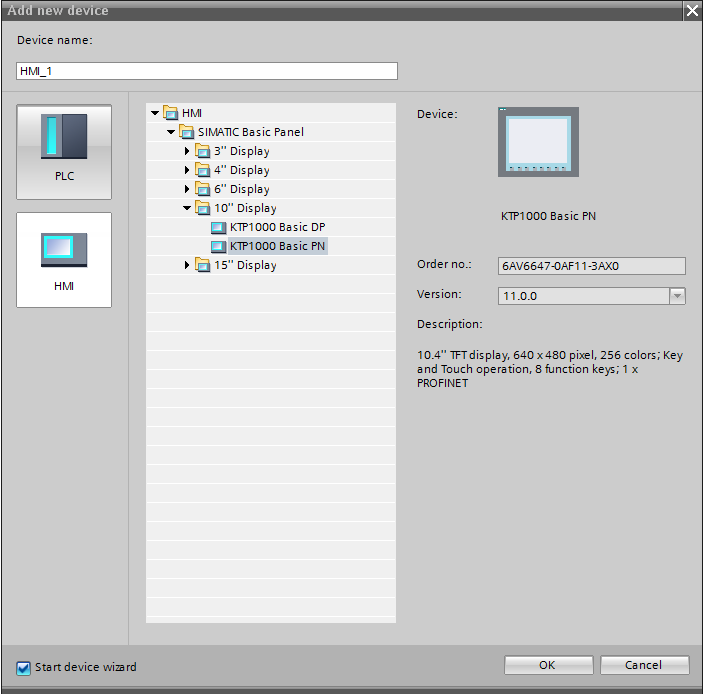Image resolution: width=703 pixels, height=694 pixels.
Task: Select the "SIMATIC Basic Panel" tree label
Action: click(251, 132)
